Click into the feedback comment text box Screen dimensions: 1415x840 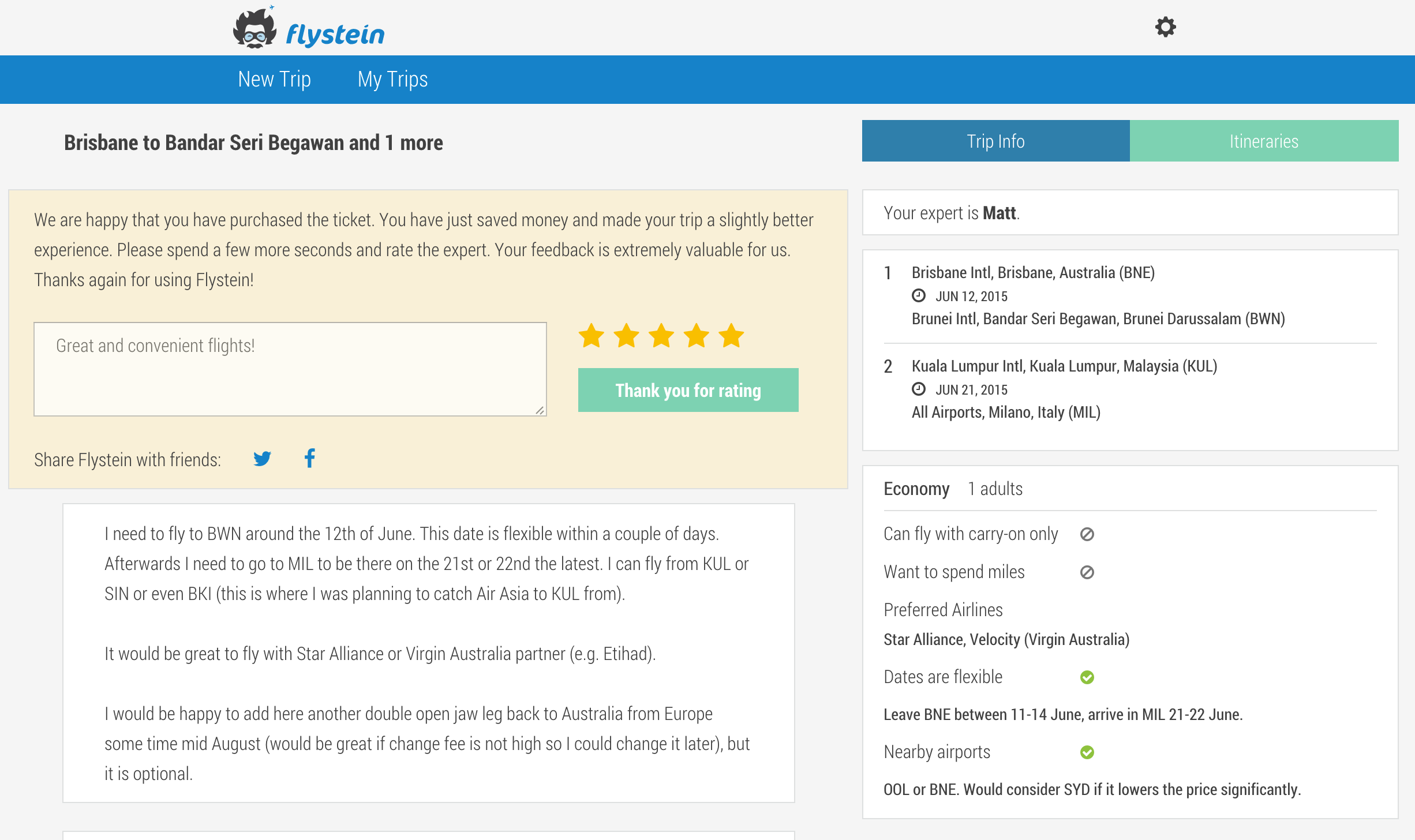[290, 369]
